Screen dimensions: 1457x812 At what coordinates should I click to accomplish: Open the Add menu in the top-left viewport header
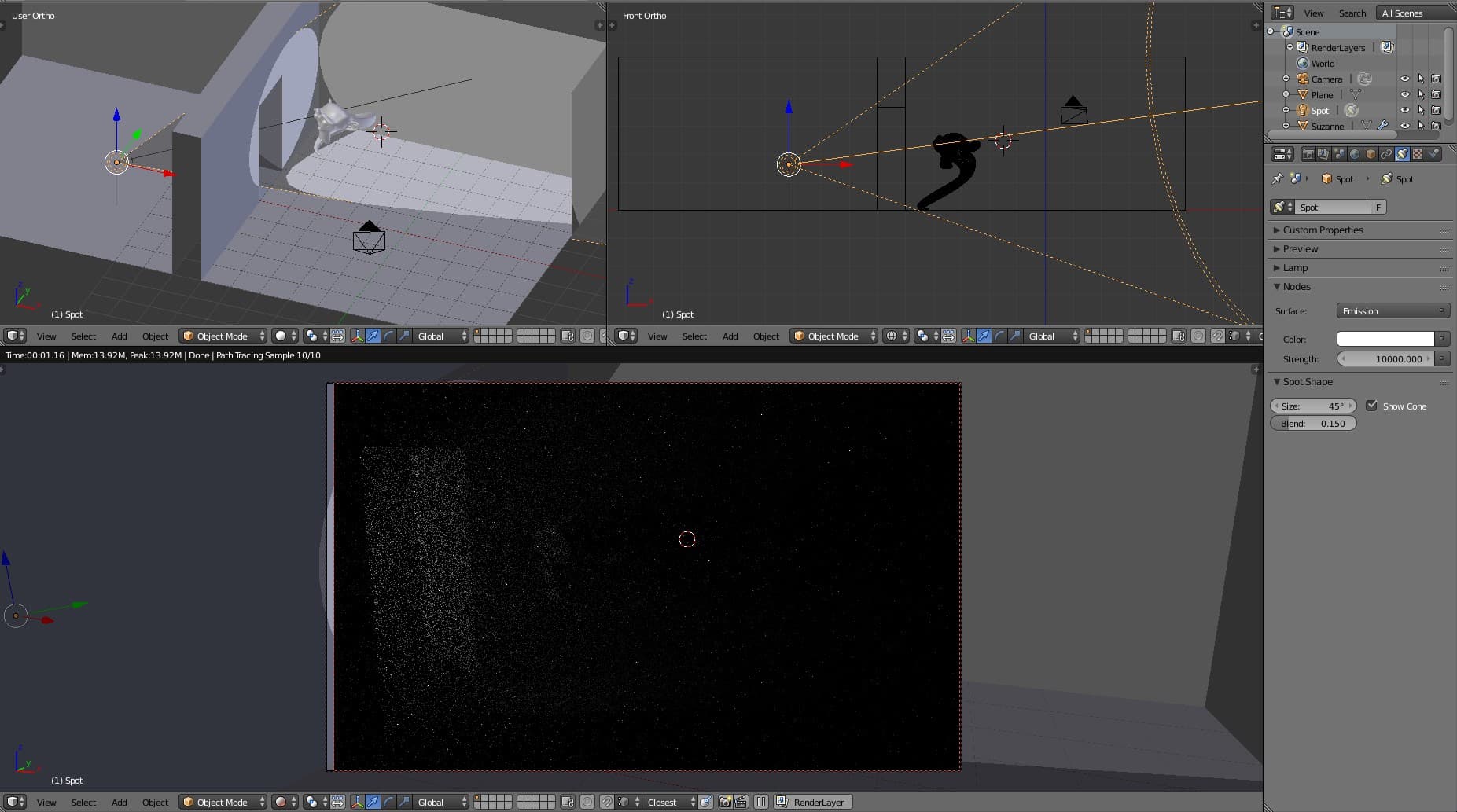point(119,336)
